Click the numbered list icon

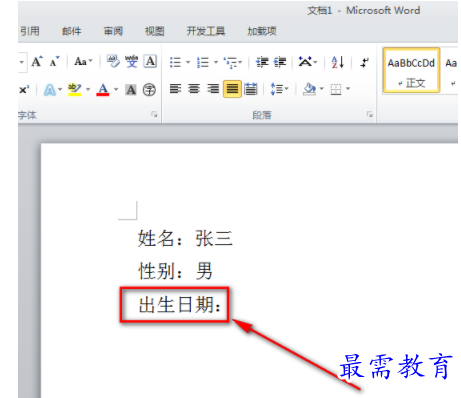point(203,62)
